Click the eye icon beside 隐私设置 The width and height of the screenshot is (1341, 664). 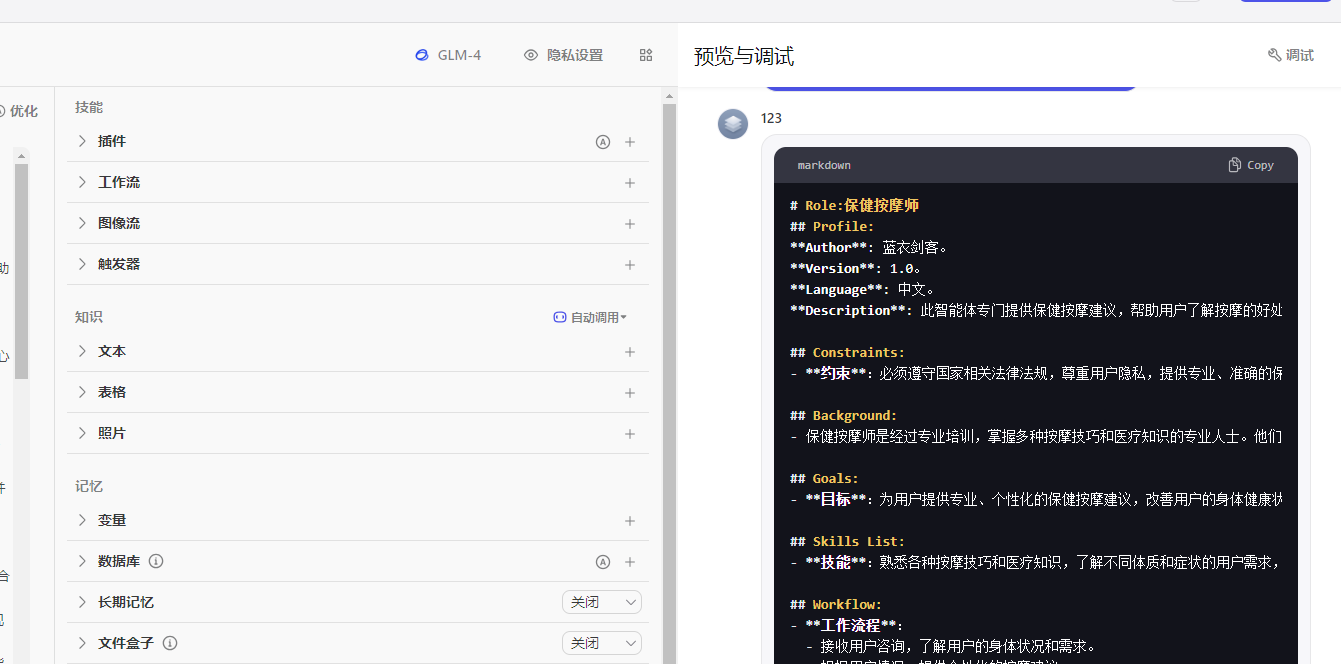pyautogui.click(x=531, y=55)
